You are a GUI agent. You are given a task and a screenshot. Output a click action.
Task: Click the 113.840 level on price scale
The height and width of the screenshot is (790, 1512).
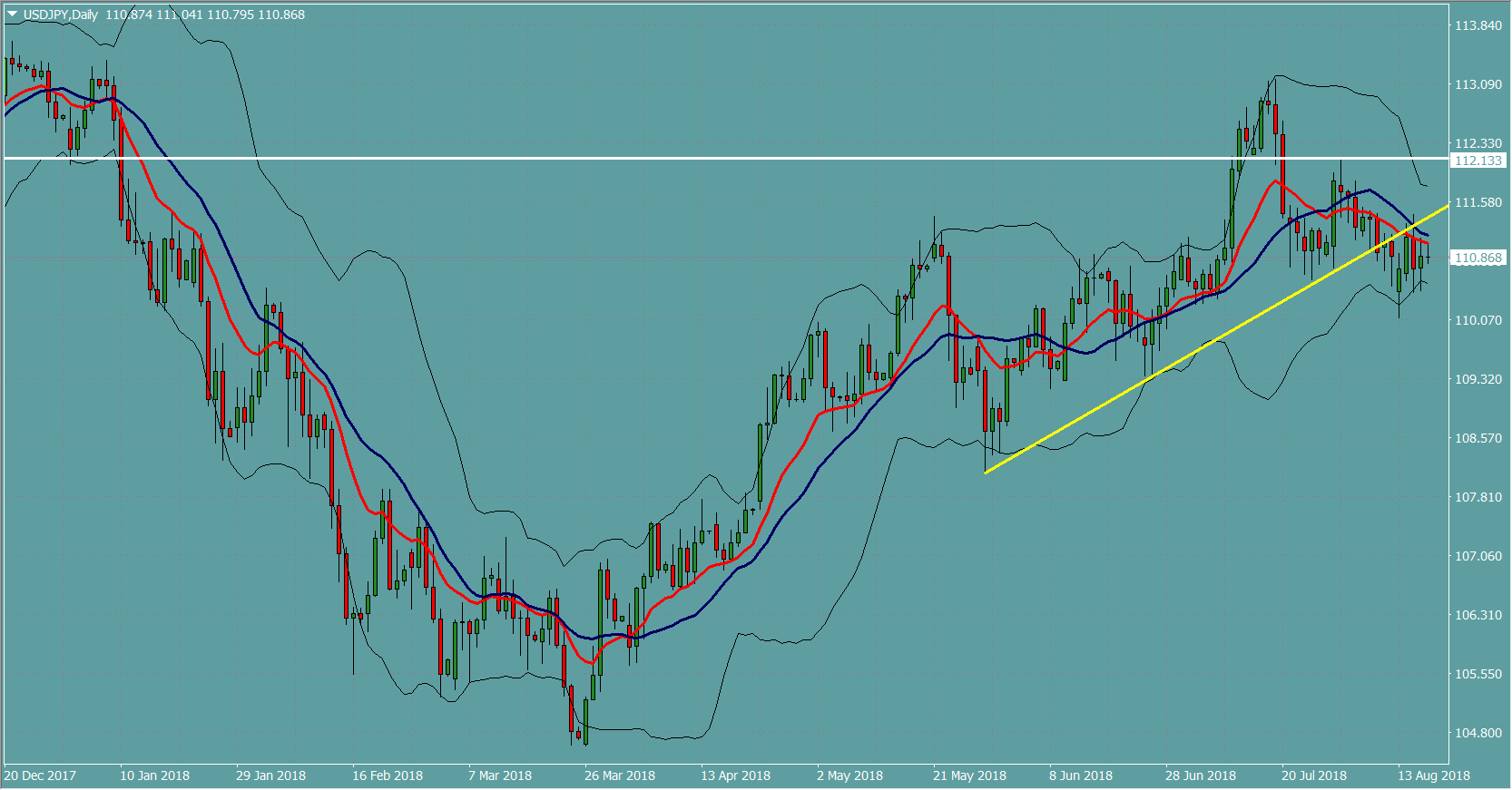point(1478,25)
